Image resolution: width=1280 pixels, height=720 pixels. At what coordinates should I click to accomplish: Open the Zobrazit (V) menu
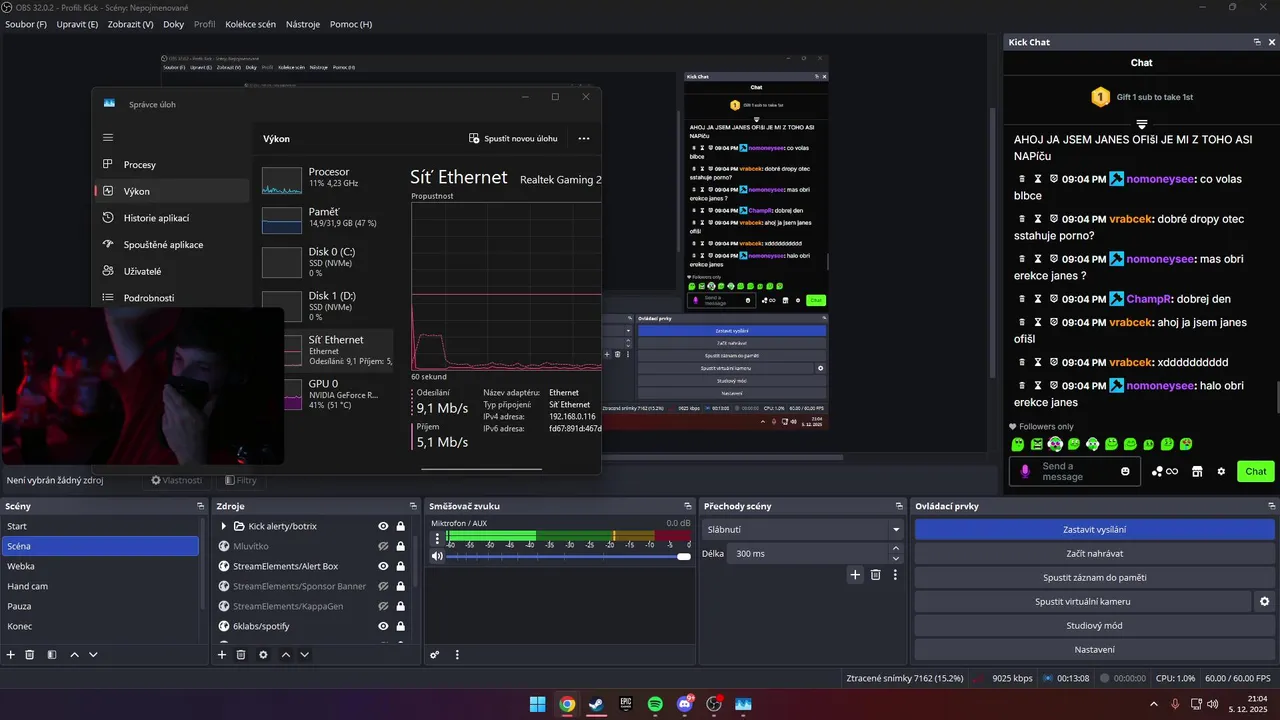pyautogui.click(x=132, y=24)
